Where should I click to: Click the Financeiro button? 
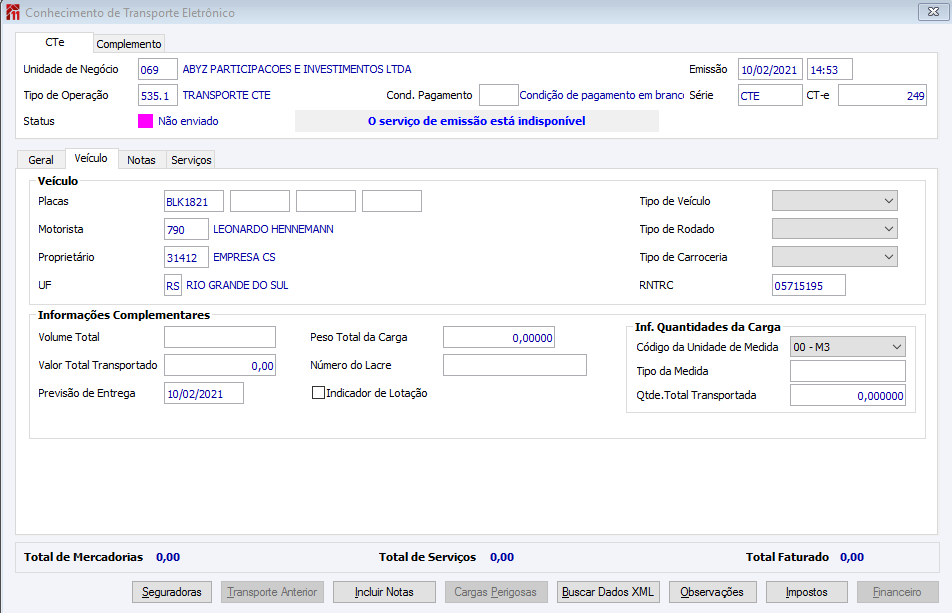(x=897, y=592)
